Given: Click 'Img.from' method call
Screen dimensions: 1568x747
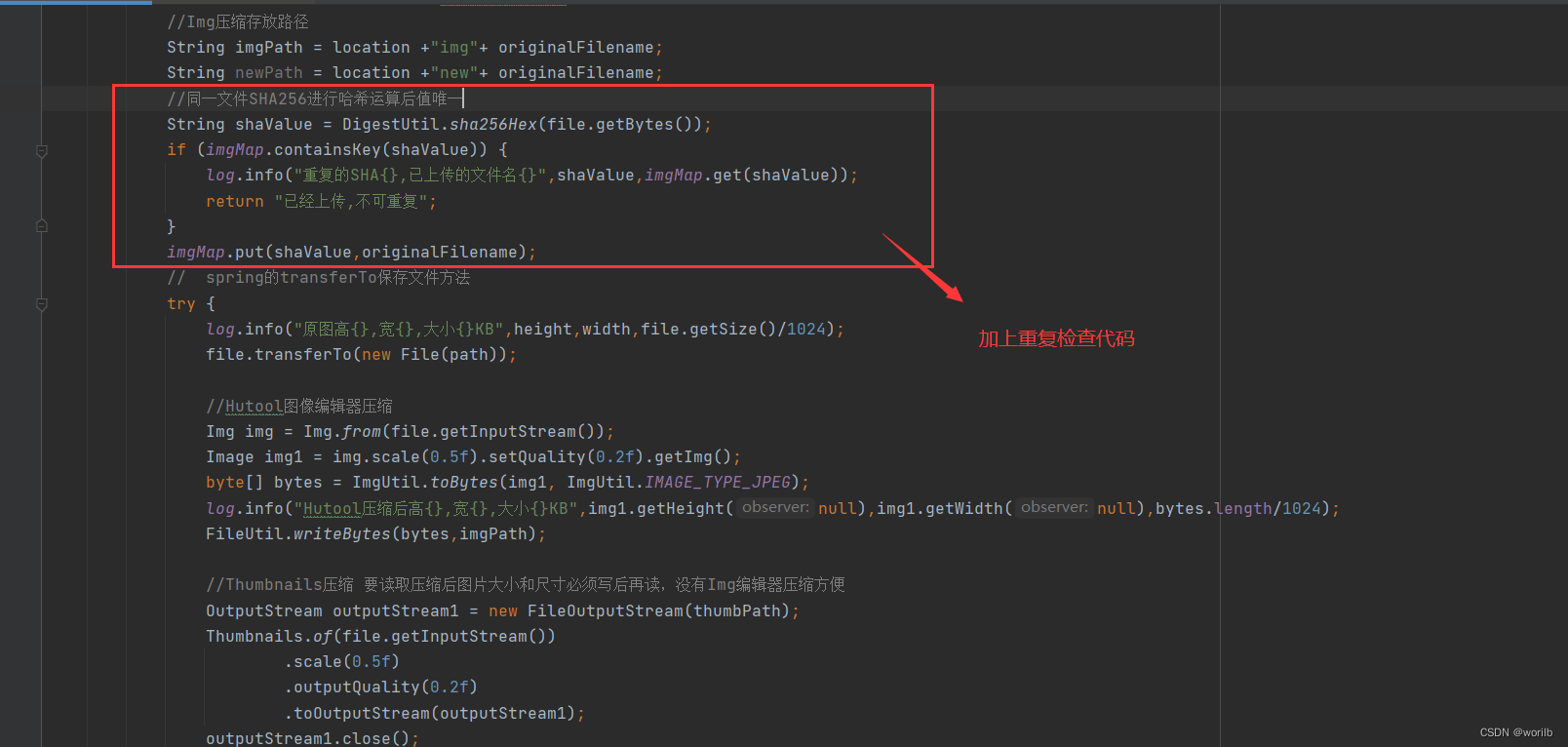Looking at the screenshot, I should tap(342, 431).
